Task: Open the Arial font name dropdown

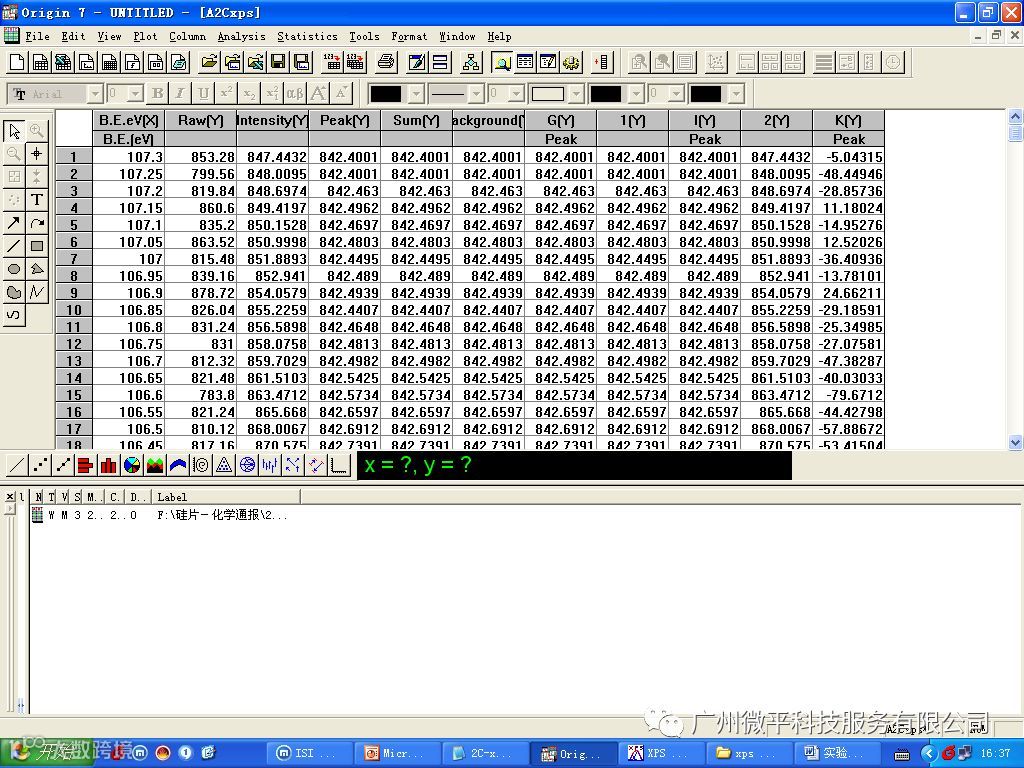Action: [x=95, y=94]
